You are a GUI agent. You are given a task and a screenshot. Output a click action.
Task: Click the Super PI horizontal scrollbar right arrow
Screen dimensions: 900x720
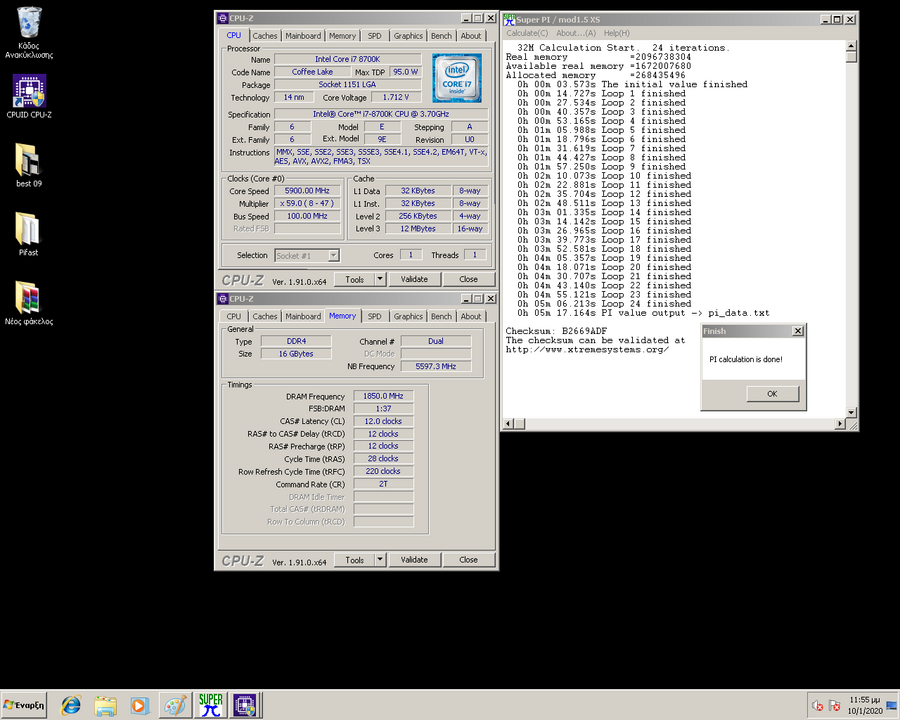pyautogui.click(x=840, y=424)
